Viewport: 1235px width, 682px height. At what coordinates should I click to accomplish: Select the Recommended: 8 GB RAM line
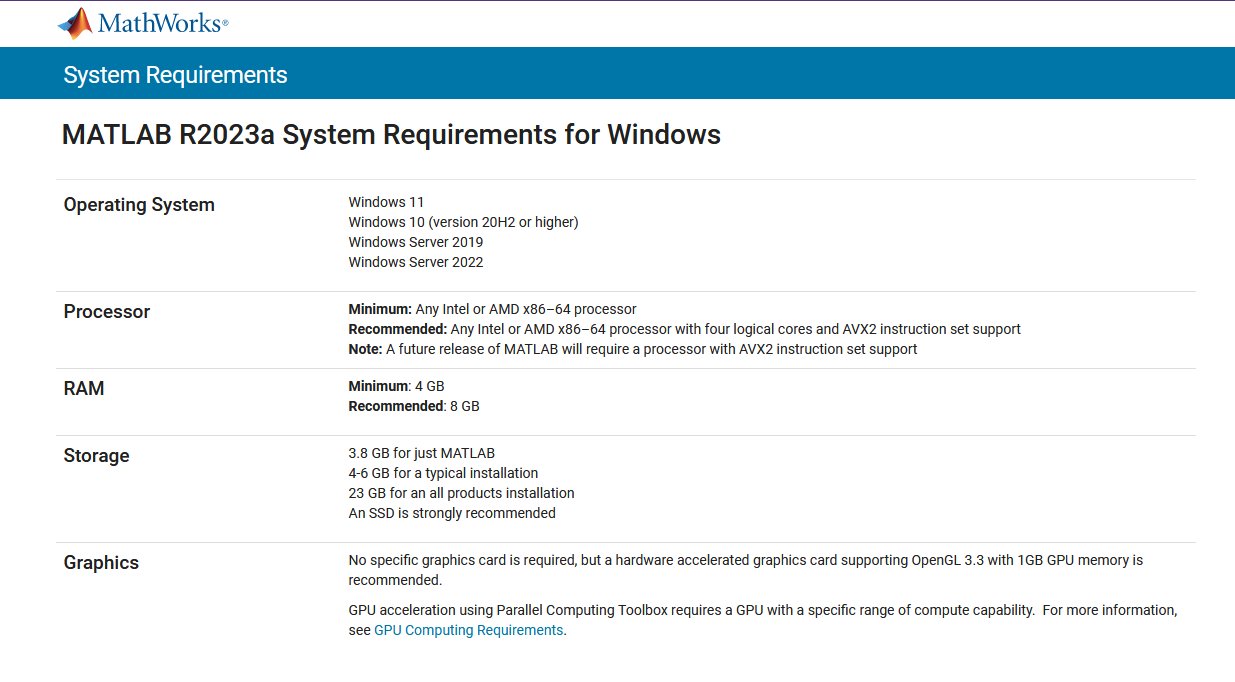[x=413, y=406]
